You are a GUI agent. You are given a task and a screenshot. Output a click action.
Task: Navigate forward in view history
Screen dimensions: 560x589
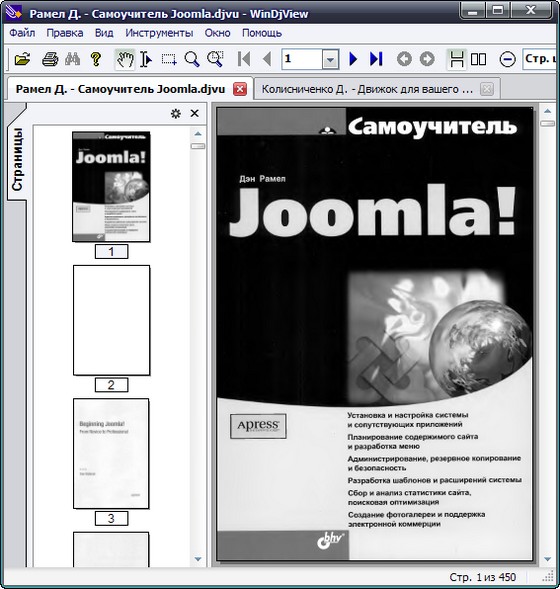pyautogui.click(x=427, y=59)
